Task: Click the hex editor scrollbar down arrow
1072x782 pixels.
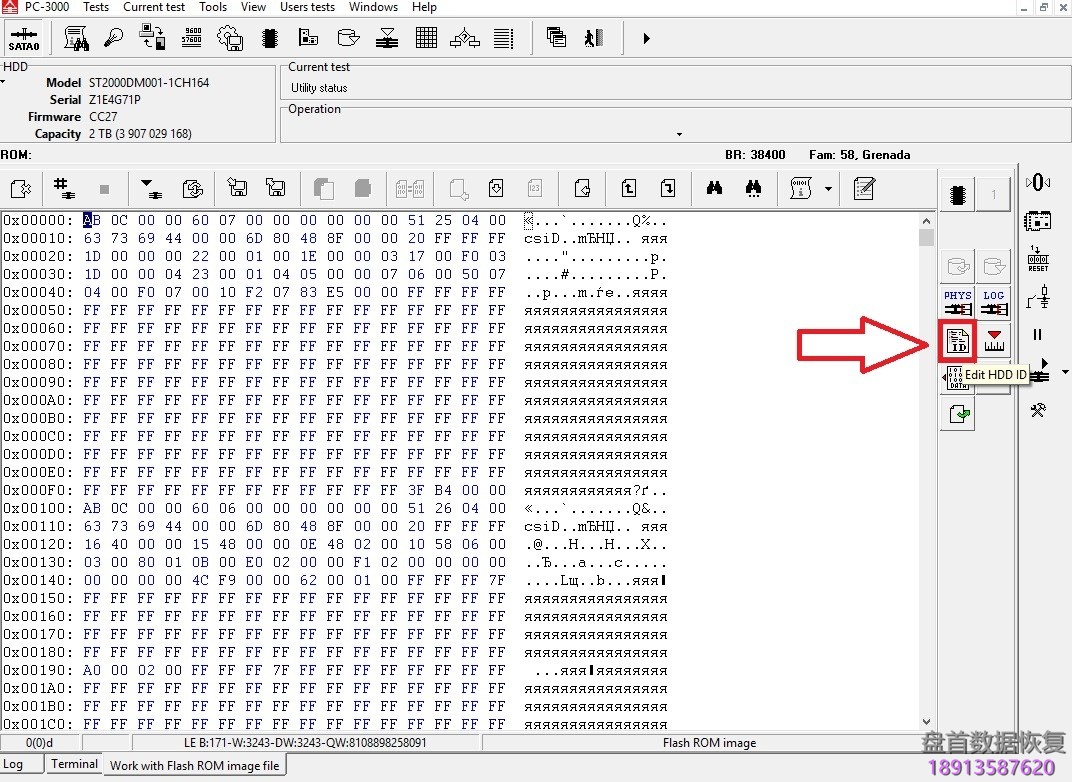Action: point(926,722)
